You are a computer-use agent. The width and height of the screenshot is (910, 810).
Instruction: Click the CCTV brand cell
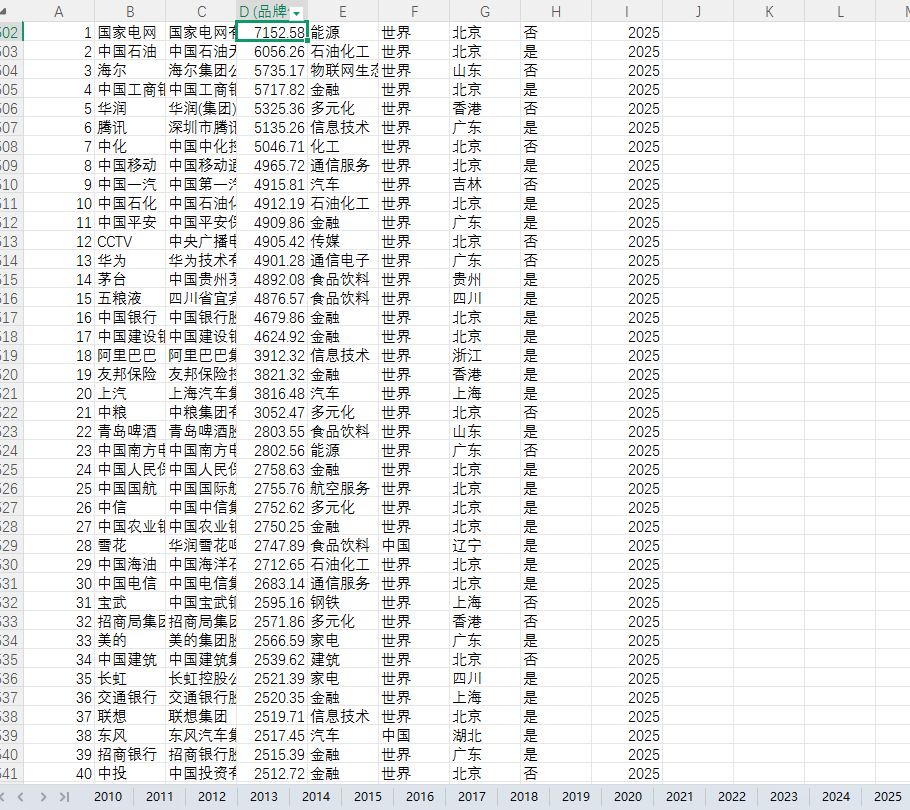coord(130,242)
